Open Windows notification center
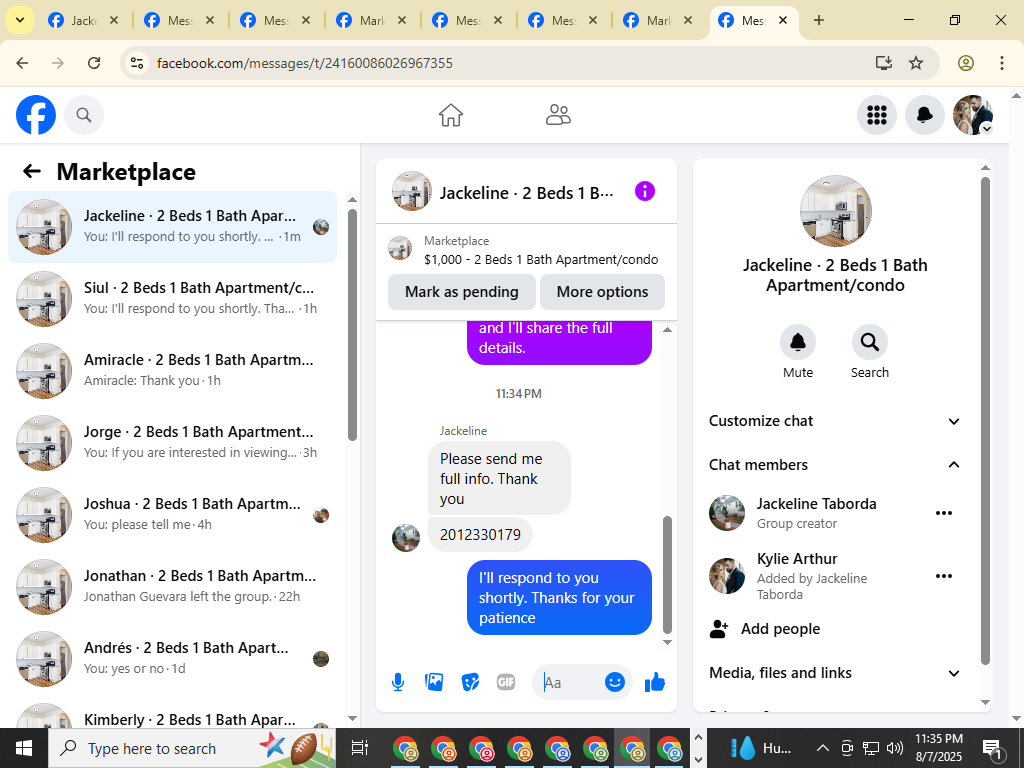The height and width of the screenshot is (768, 1024). click(993, 748)
